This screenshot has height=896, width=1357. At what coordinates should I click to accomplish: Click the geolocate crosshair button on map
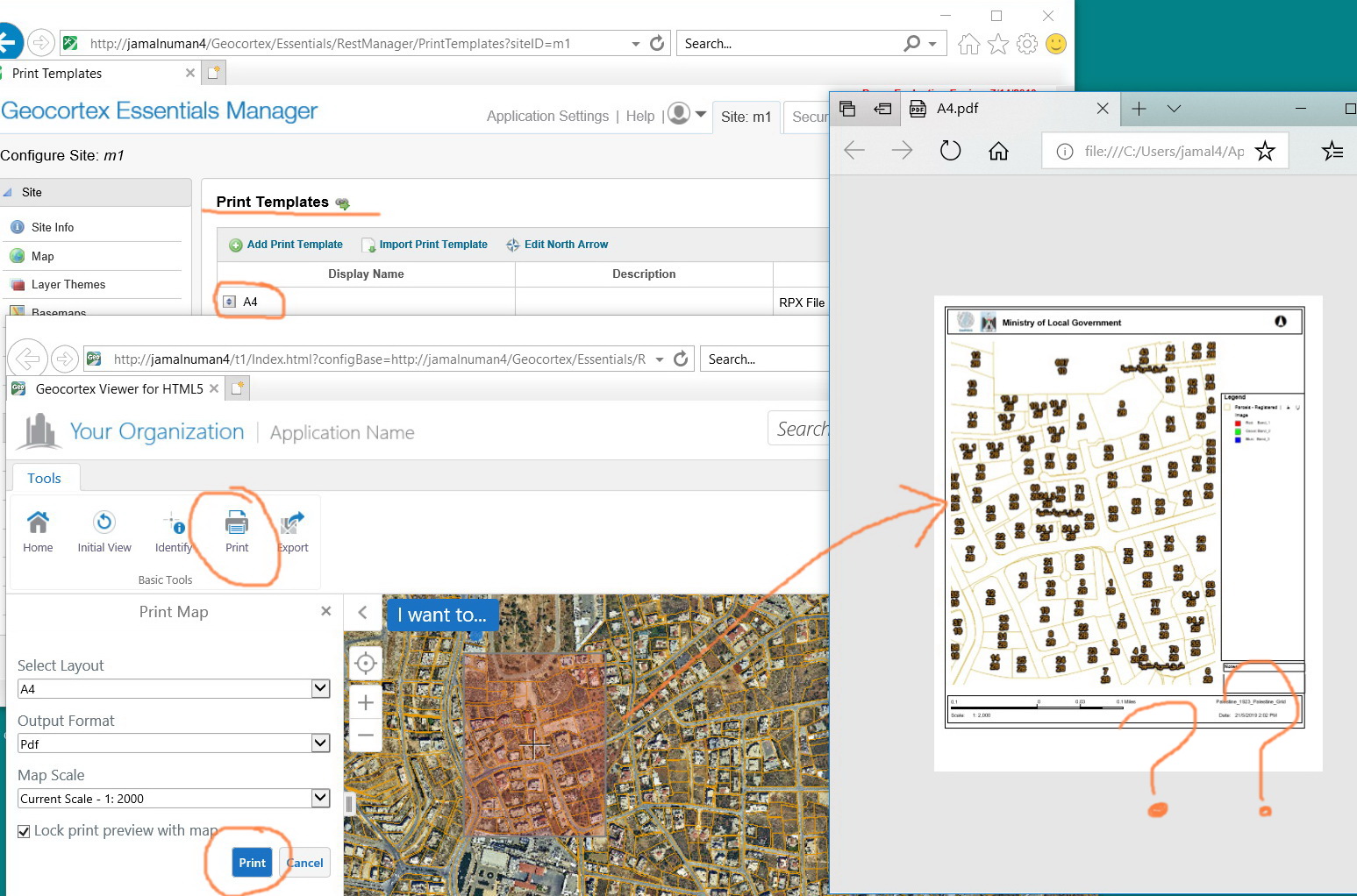point(366,664)
